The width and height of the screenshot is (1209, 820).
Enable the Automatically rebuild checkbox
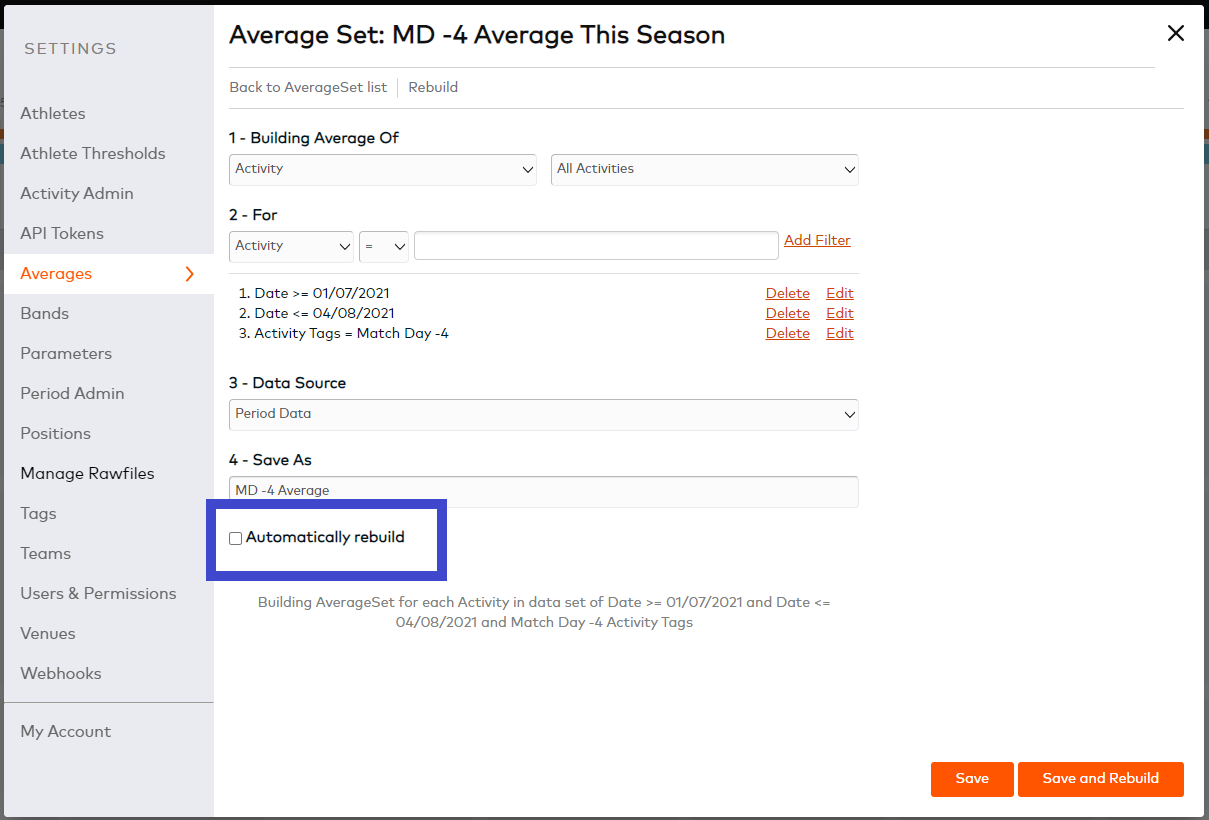click(x=236, y=538)
